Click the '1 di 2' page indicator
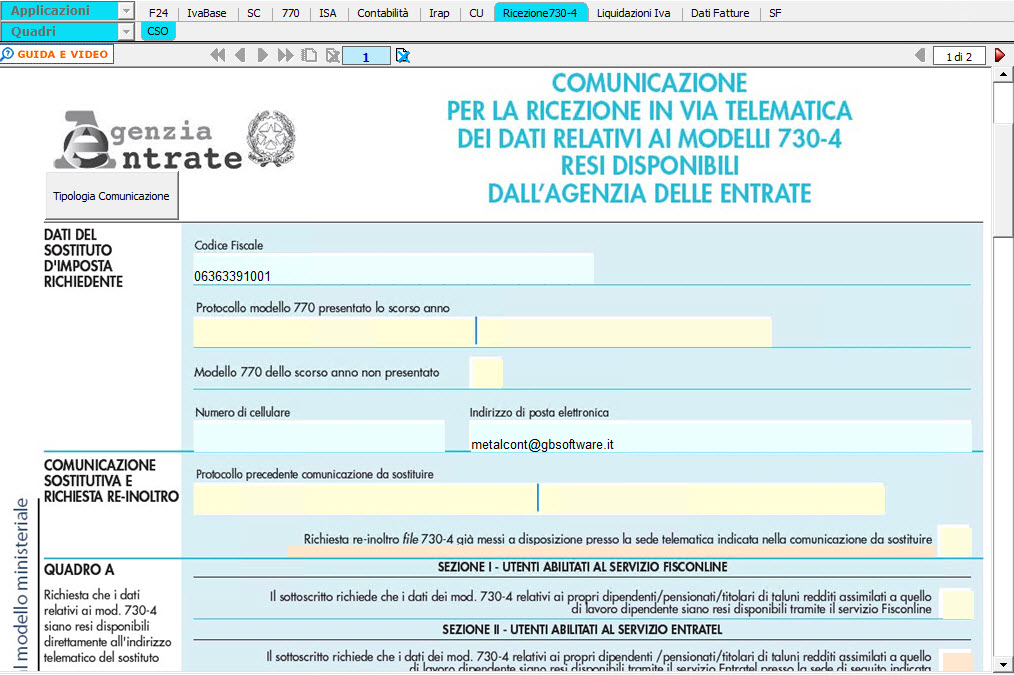The image size is (1014, 675). pos(959,56)
